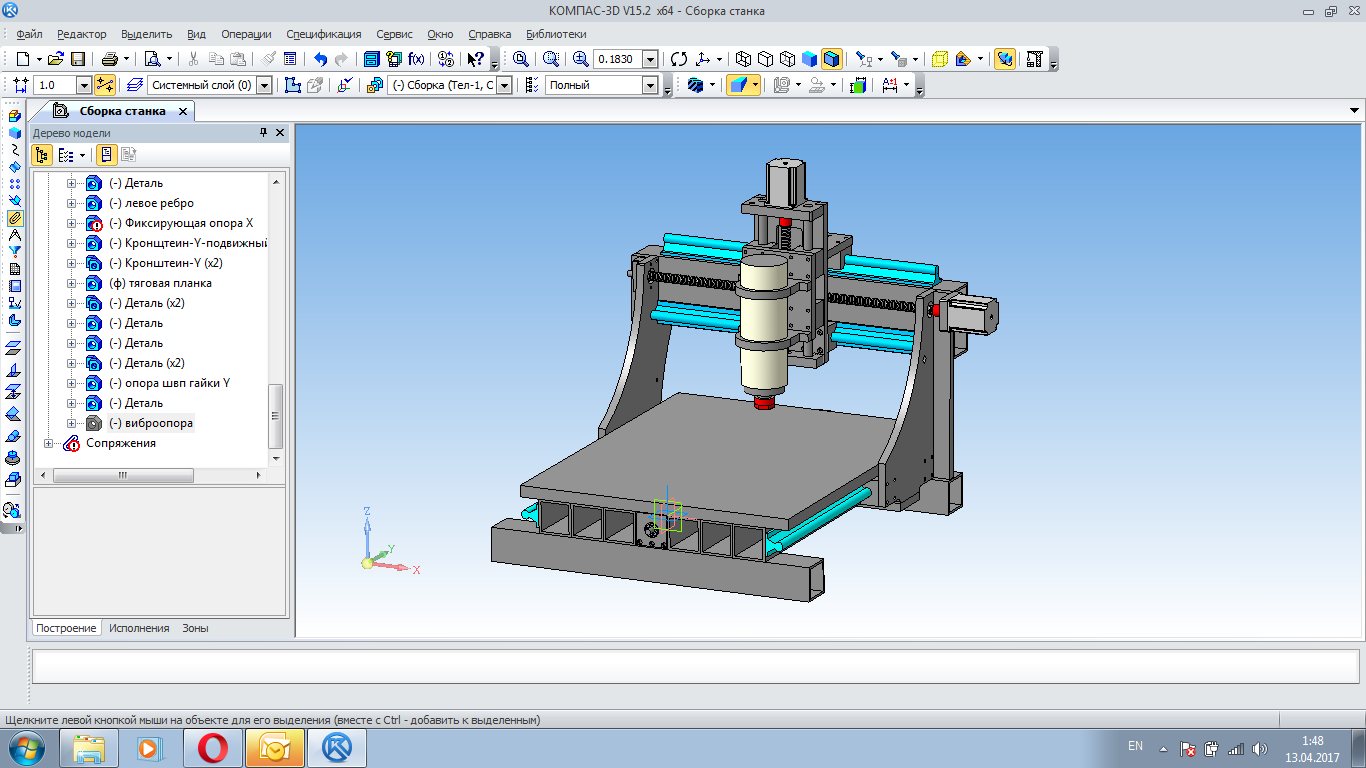
Task: Click the zoom-in magnifier icon
Action: (x=580, y=59)
